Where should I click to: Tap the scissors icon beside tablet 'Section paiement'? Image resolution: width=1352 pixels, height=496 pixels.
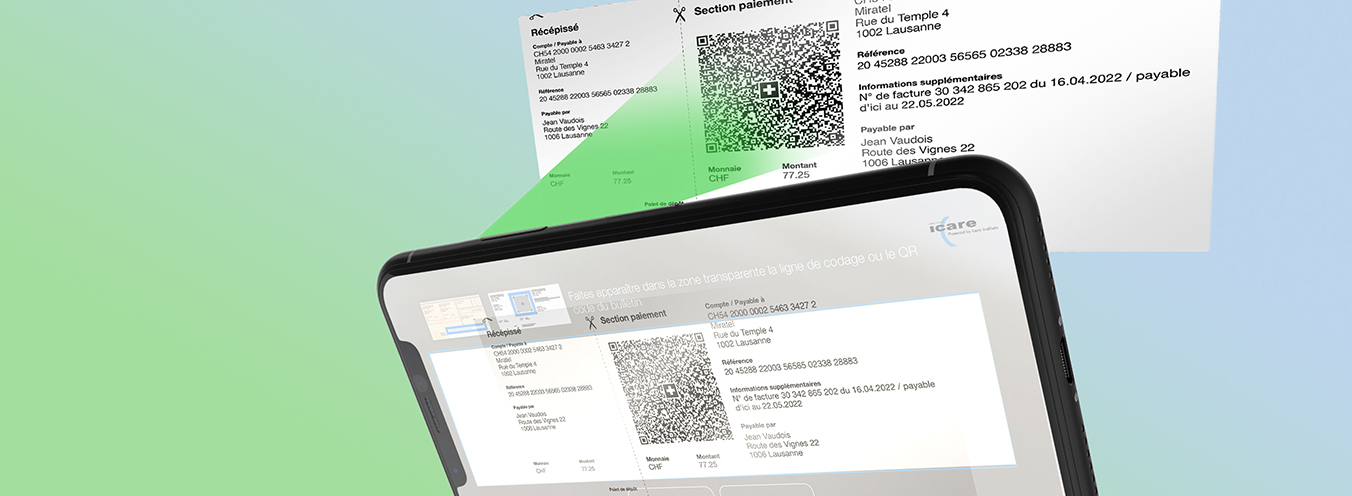point(590,321)
